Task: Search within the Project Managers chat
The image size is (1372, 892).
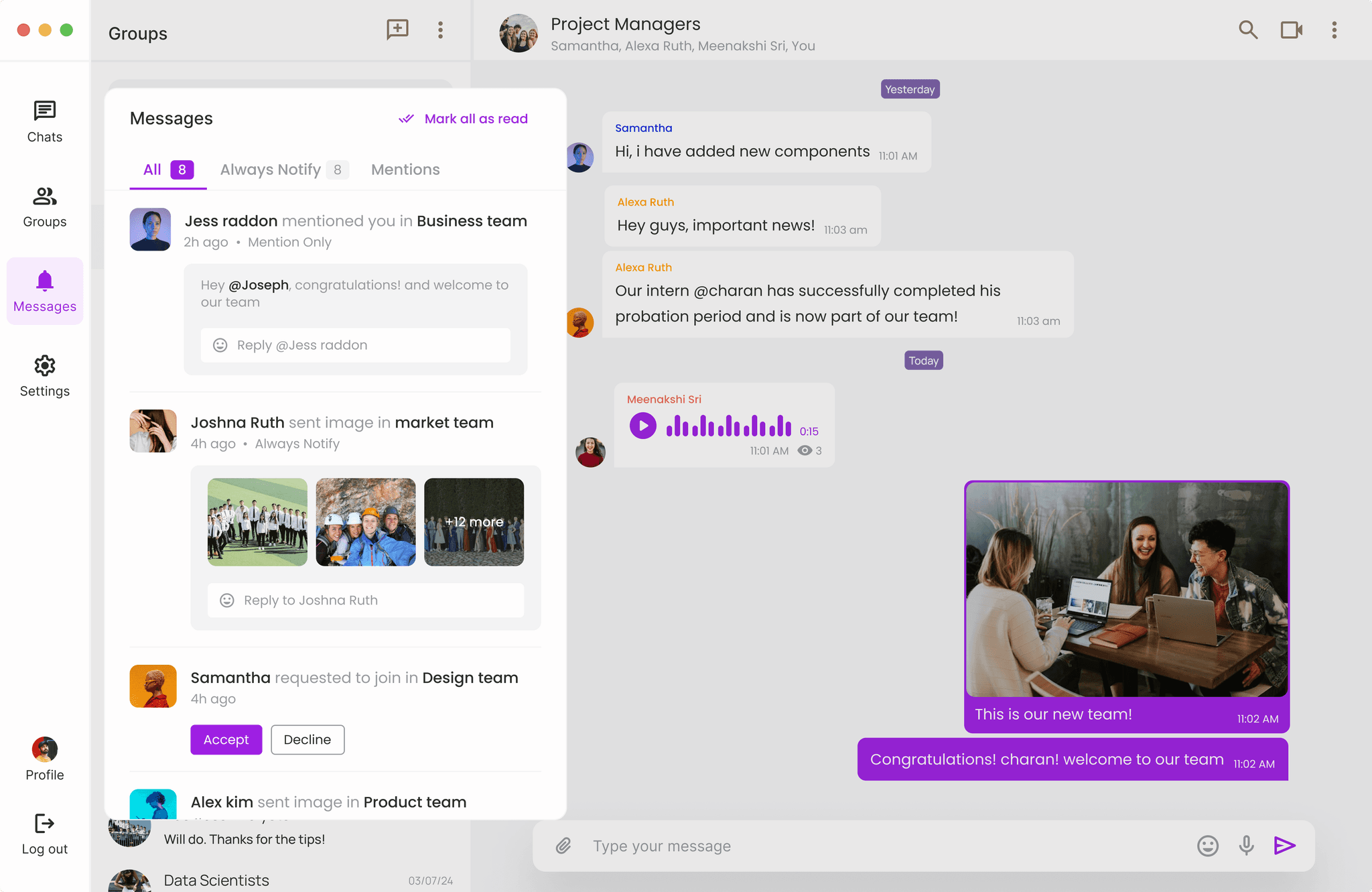Action: click(1247, 29)
